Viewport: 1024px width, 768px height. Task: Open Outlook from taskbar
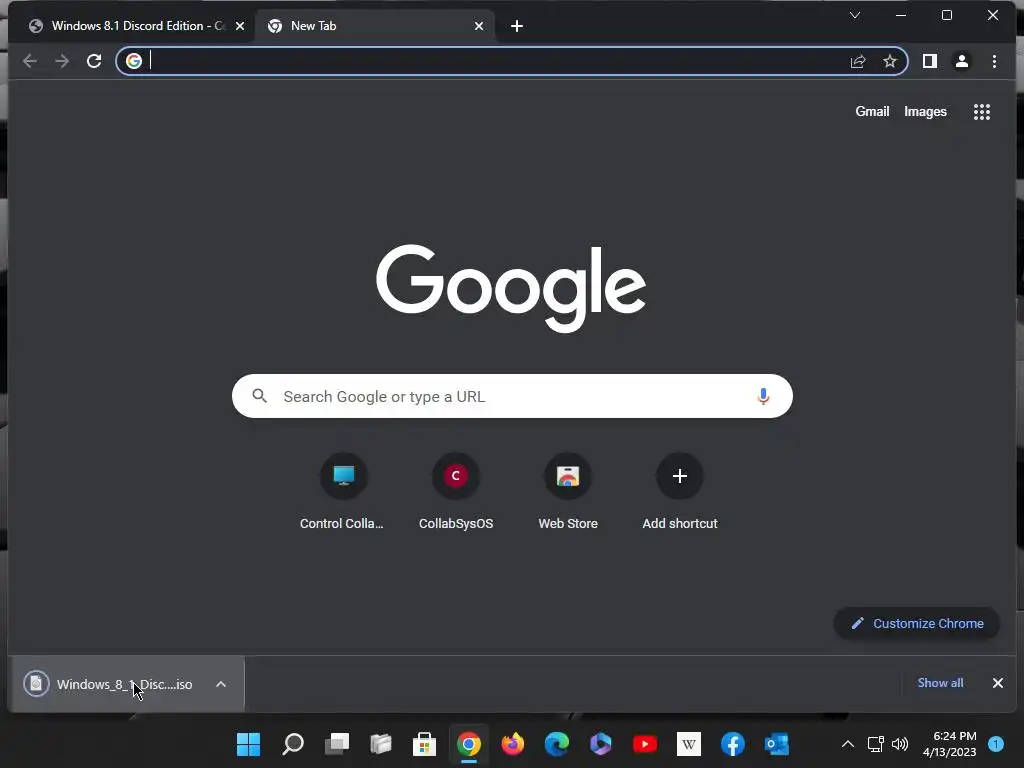(776, 744)
